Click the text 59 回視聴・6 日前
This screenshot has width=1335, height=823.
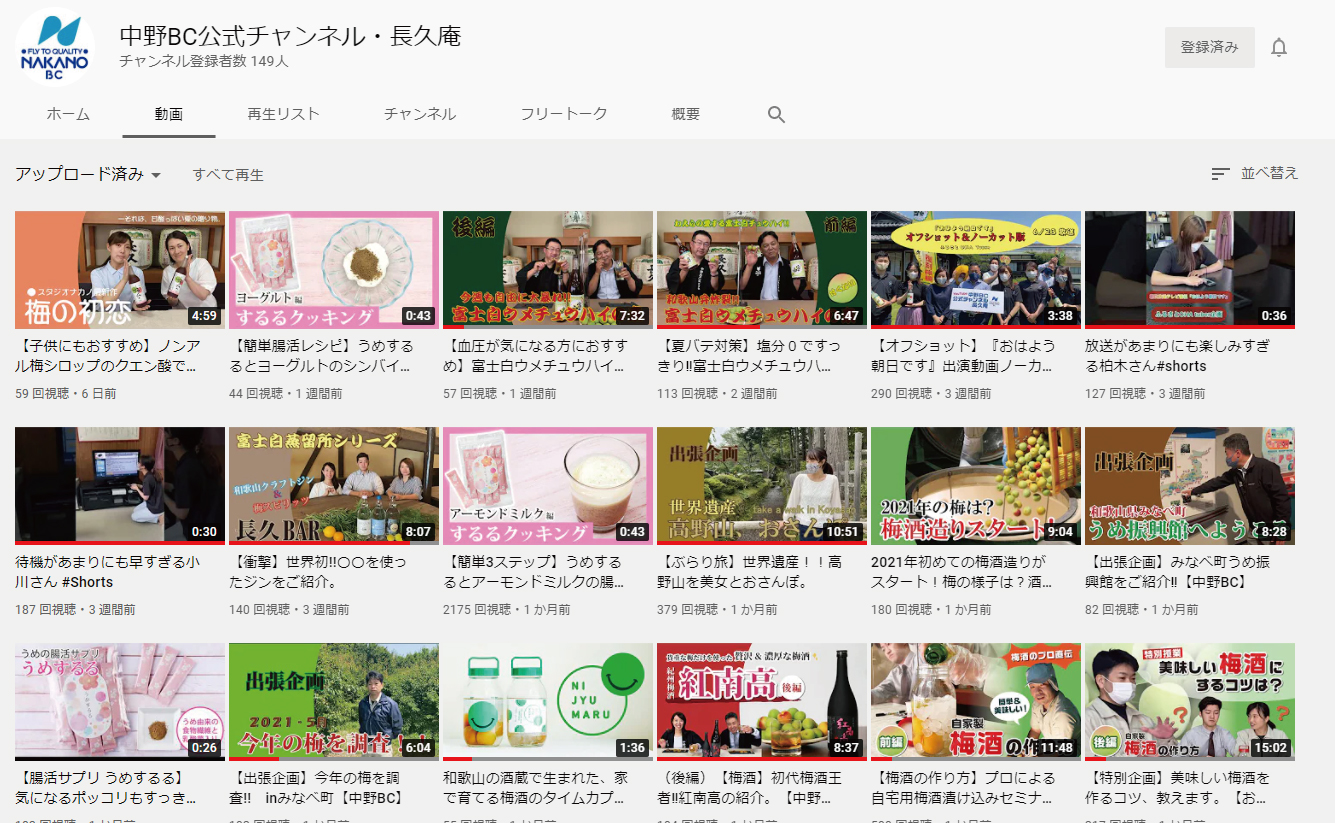coord(66,393)
